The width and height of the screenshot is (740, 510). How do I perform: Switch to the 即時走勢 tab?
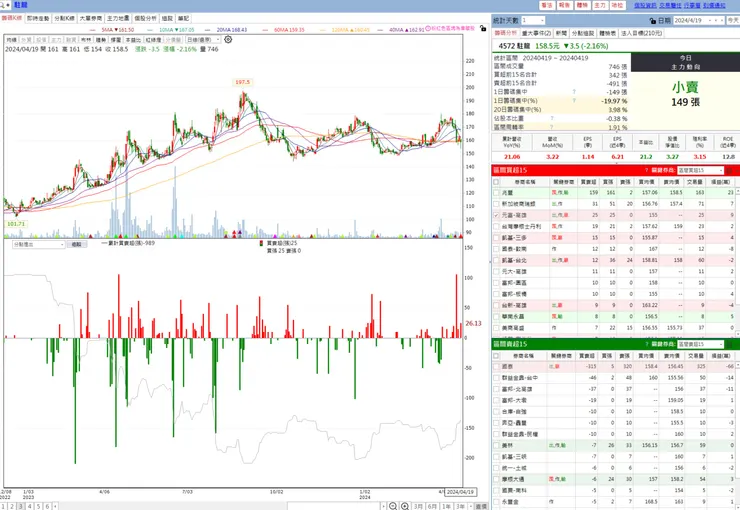38,18
